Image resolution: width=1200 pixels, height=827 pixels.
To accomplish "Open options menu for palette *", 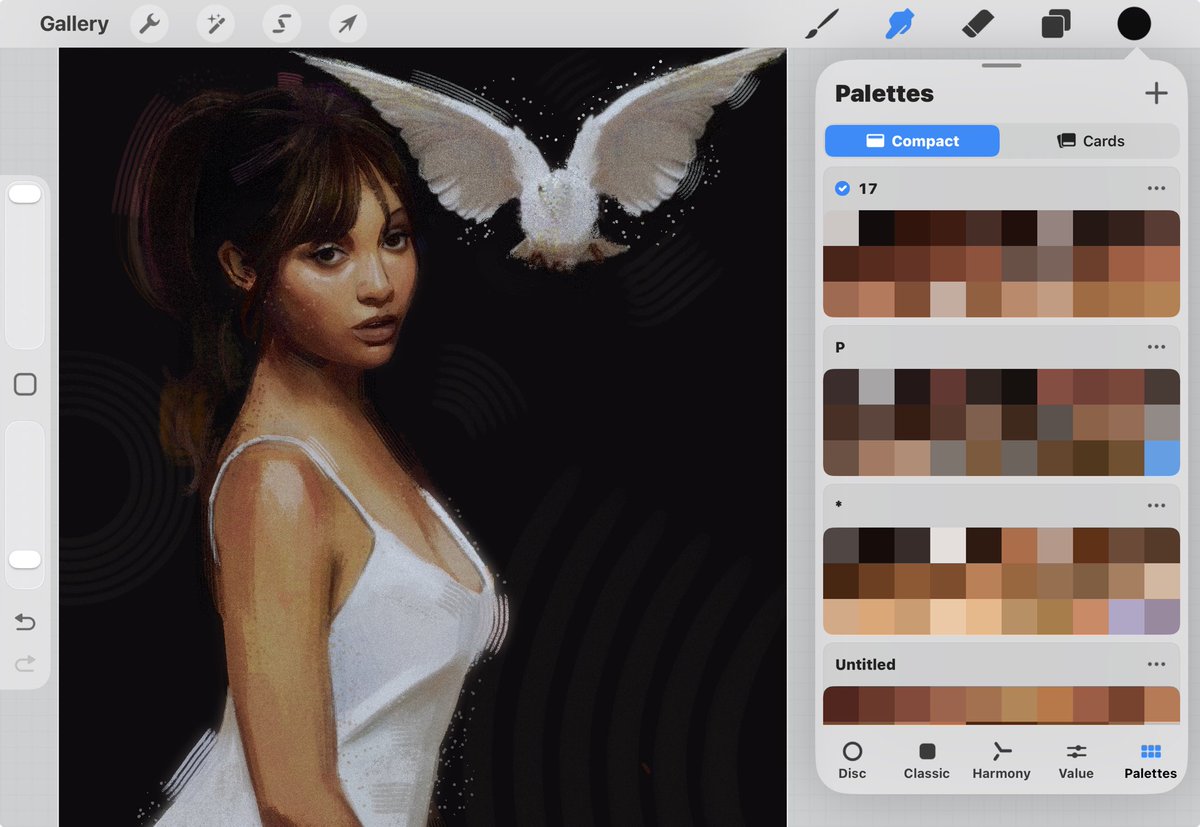I will pos(1157,505).
